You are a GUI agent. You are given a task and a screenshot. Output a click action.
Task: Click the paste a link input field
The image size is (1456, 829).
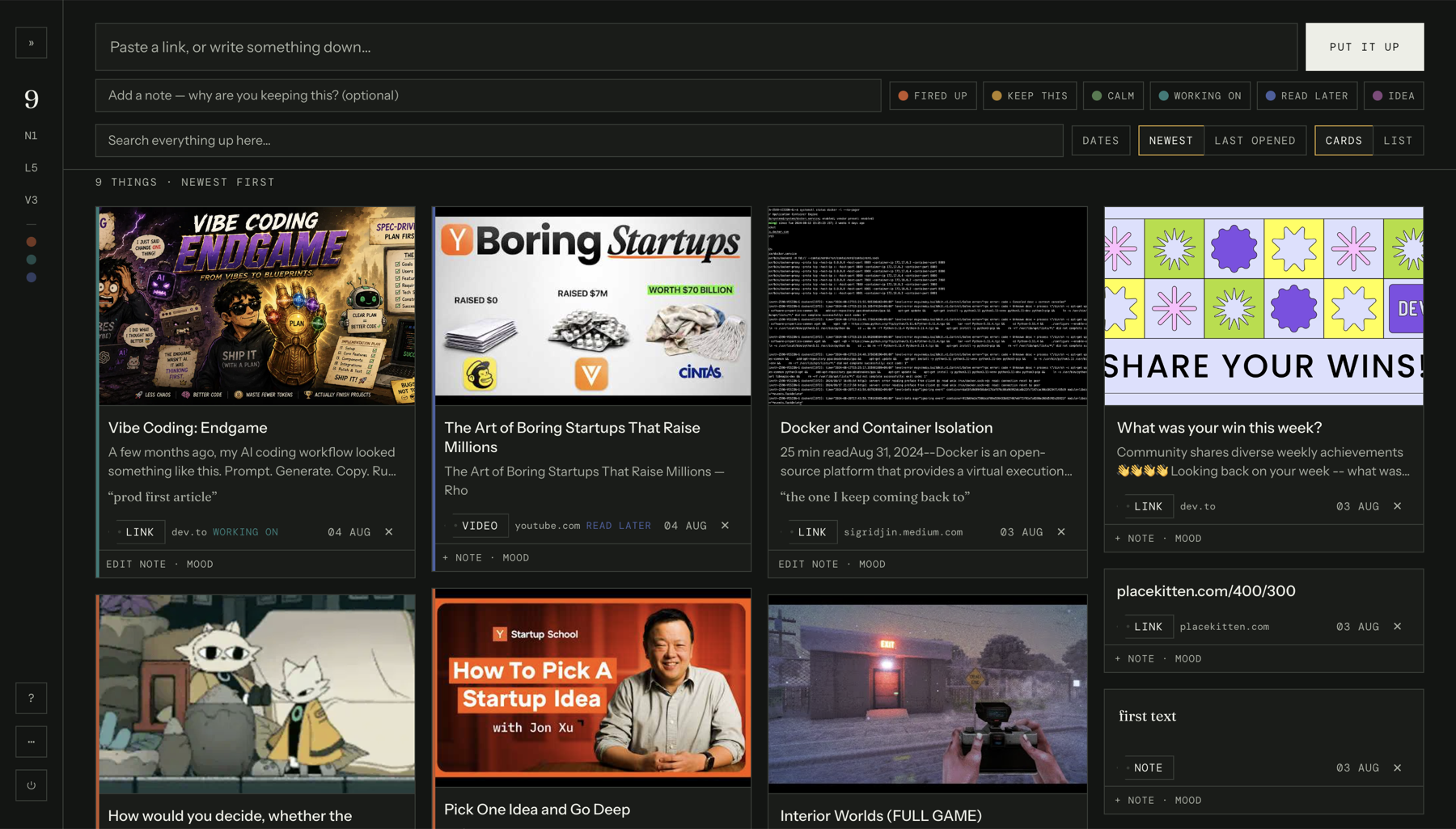pyautogui.click(x=696, y=47)
